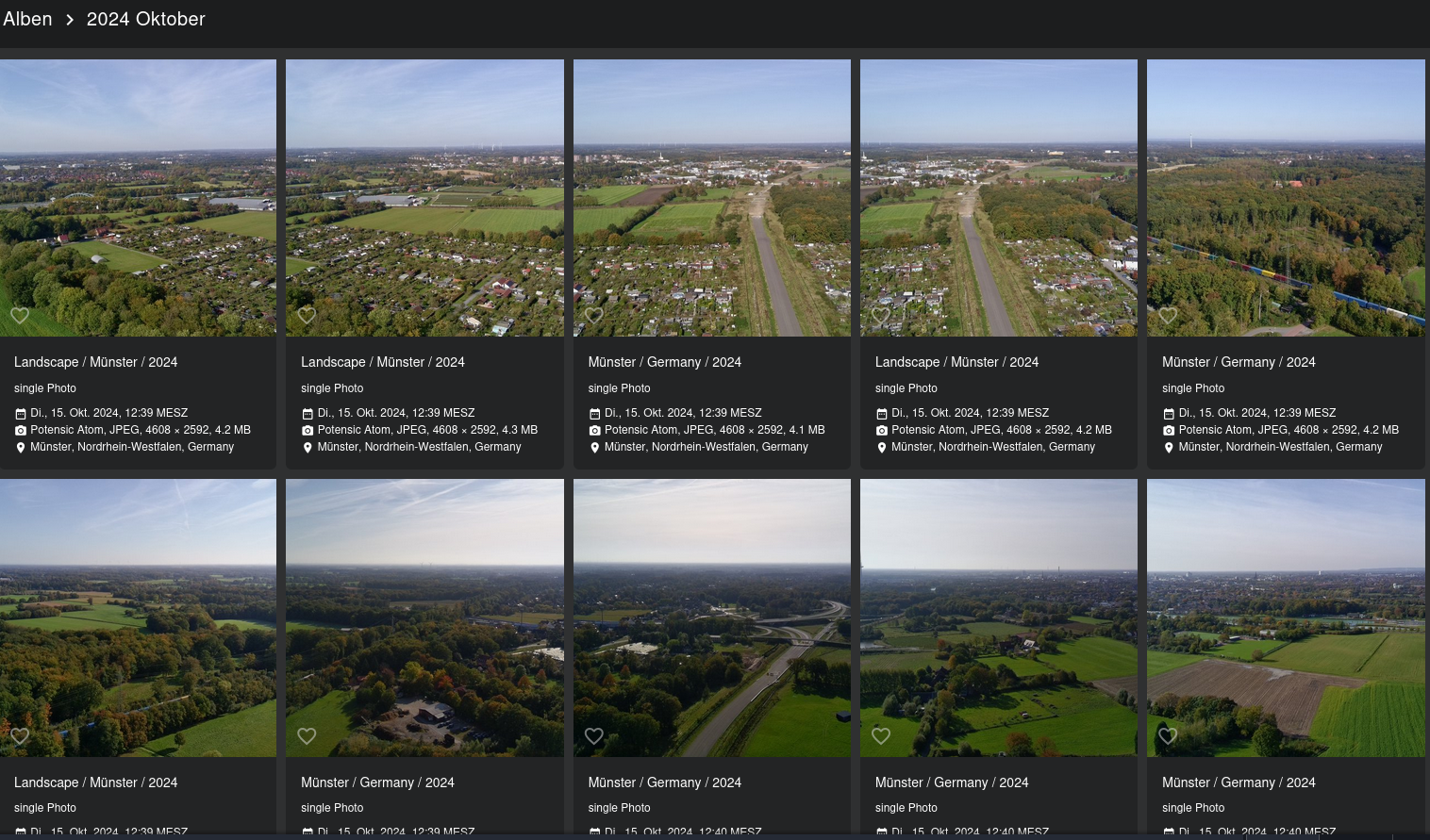Image resolution: width=1430 pixels, height=840 pixels.
Task: Click the 2024 Oktober breadcrumb title
Action: [x=145, y=19]
